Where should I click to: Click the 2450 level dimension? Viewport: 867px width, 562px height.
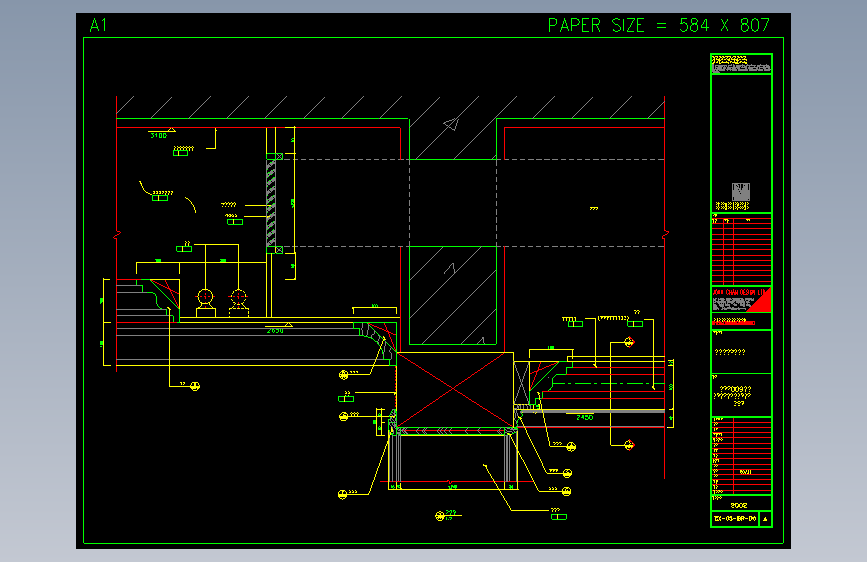(x=584, y=418)
